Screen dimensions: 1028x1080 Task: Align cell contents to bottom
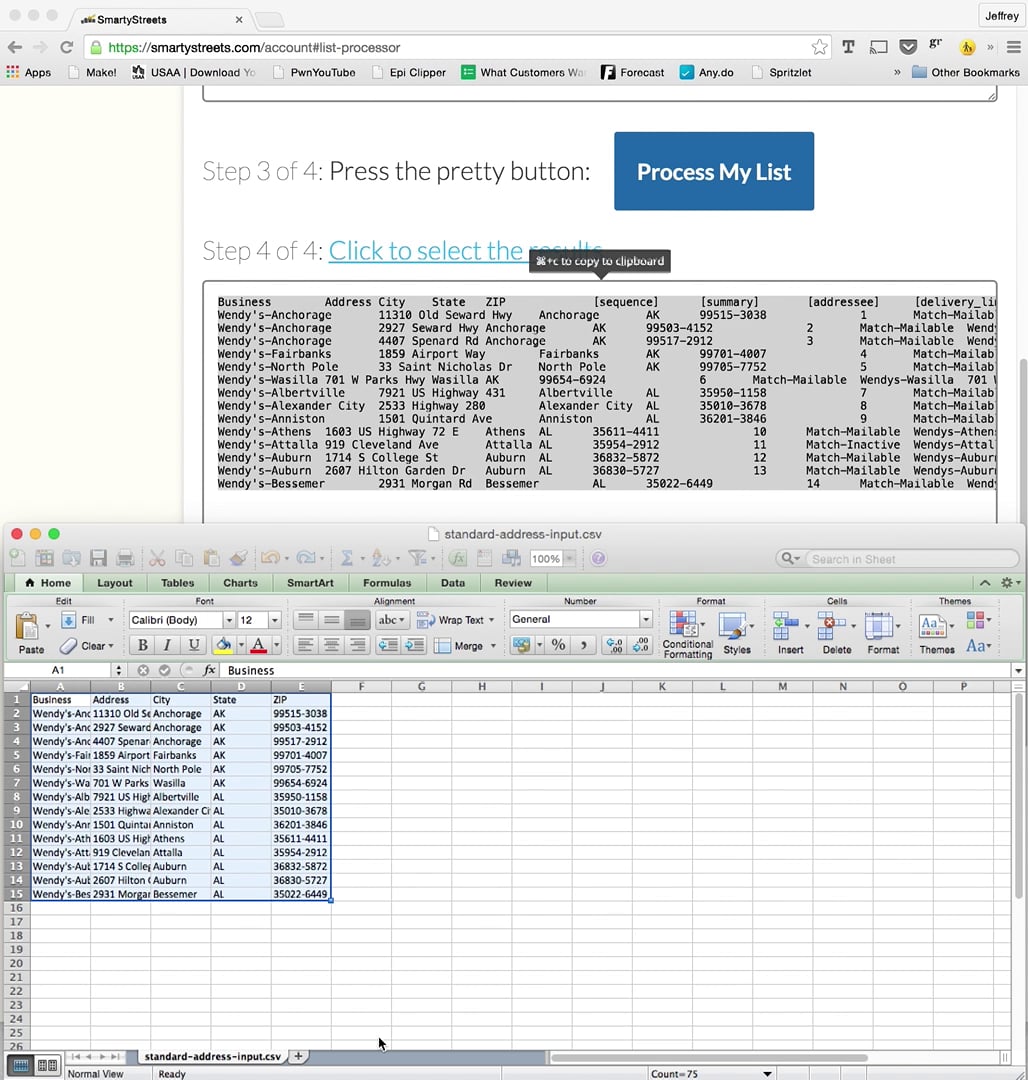[x=357, y=619]
